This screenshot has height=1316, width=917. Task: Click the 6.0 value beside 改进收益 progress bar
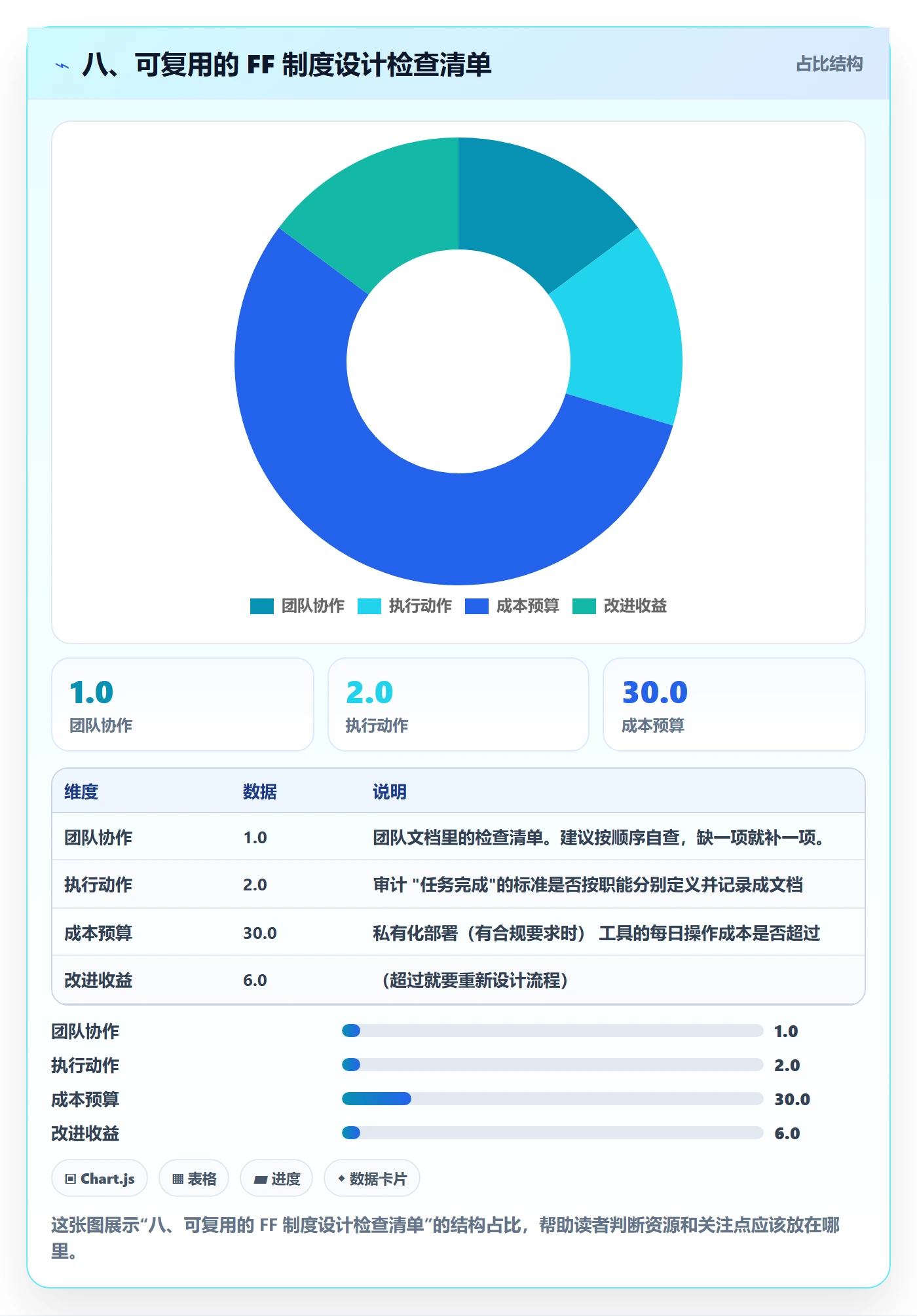coord(787,1133)
